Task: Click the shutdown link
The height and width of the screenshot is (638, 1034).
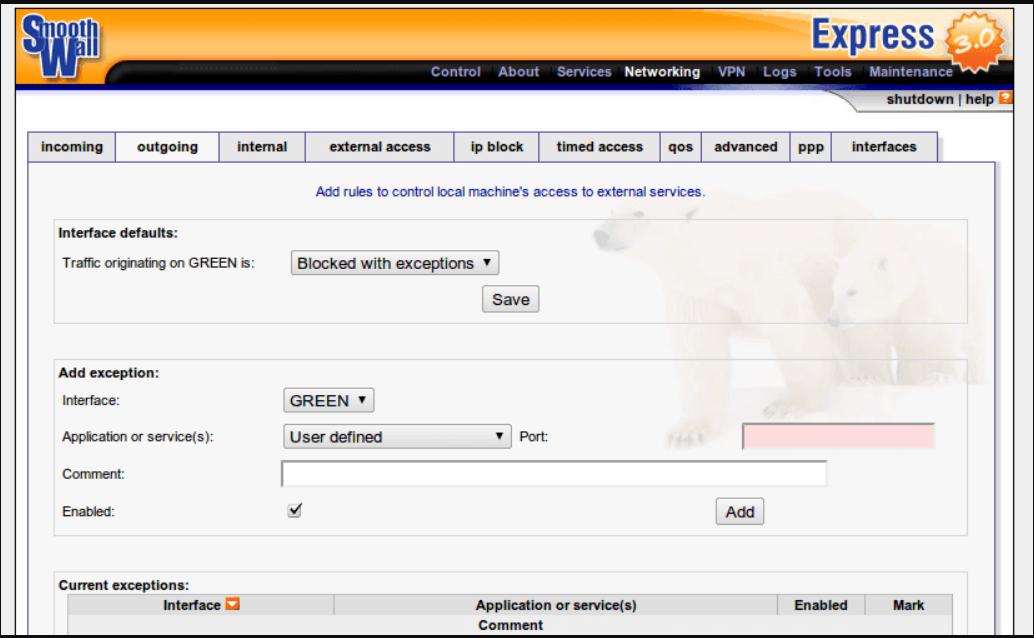Action: click(920, 99)
